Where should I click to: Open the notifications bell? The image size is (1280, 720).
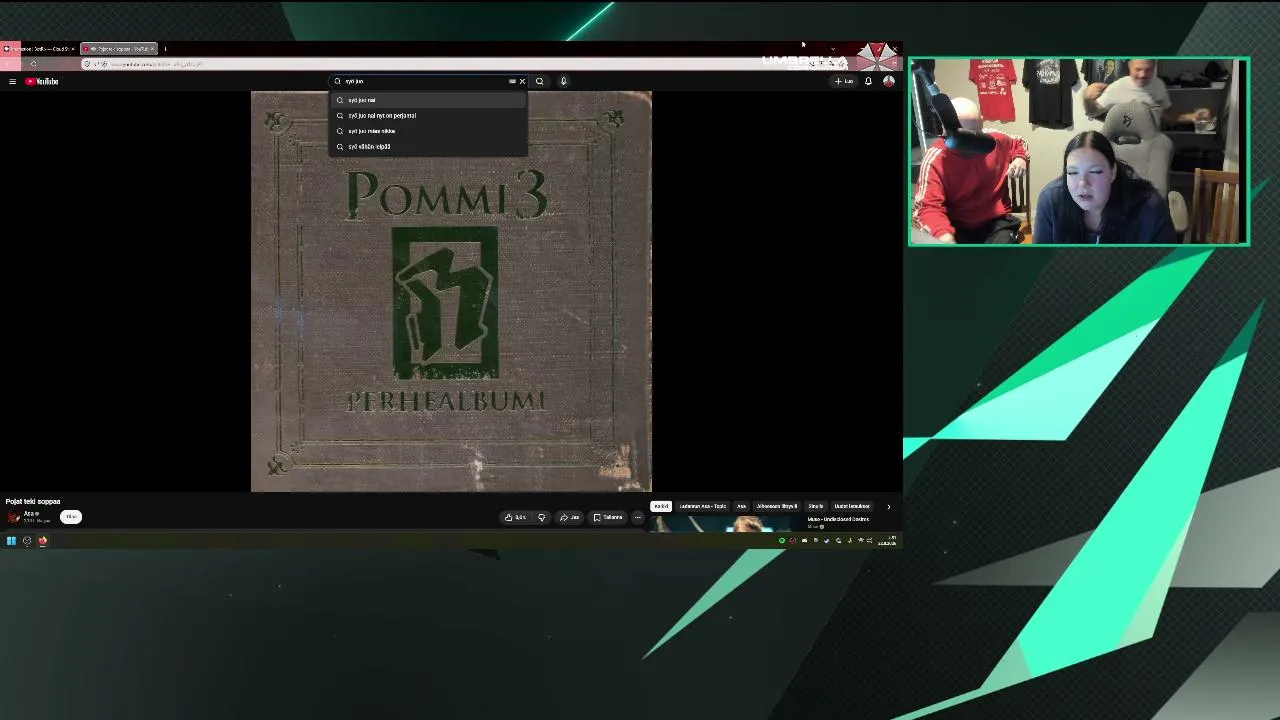pyautogui.click(x=868, y=81)
